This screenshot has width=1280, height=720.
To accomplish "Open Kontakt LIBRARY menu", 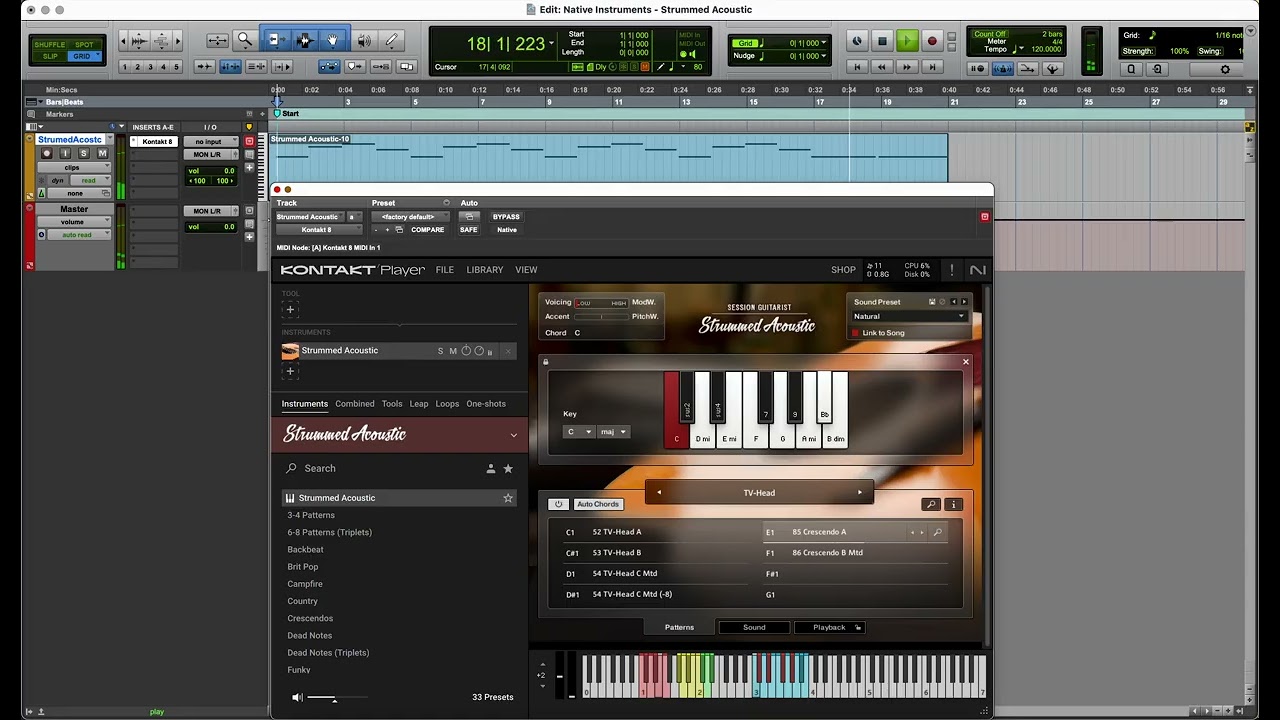I will click(x=485, y=270).
